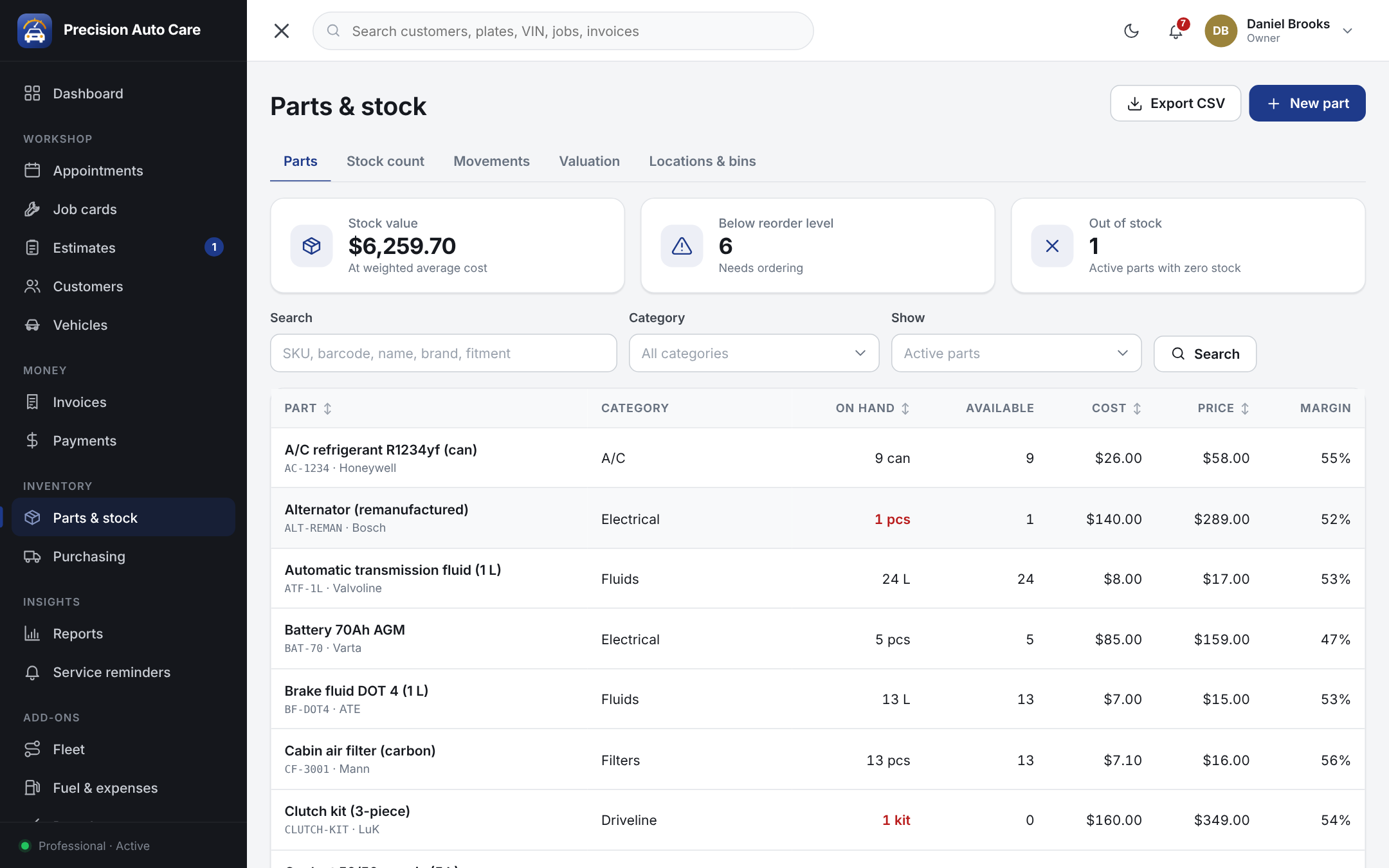This screenshot has height=868, width=1389.
Task: Click the Precision Auto Care logo icon
Action: coord(34,30)
